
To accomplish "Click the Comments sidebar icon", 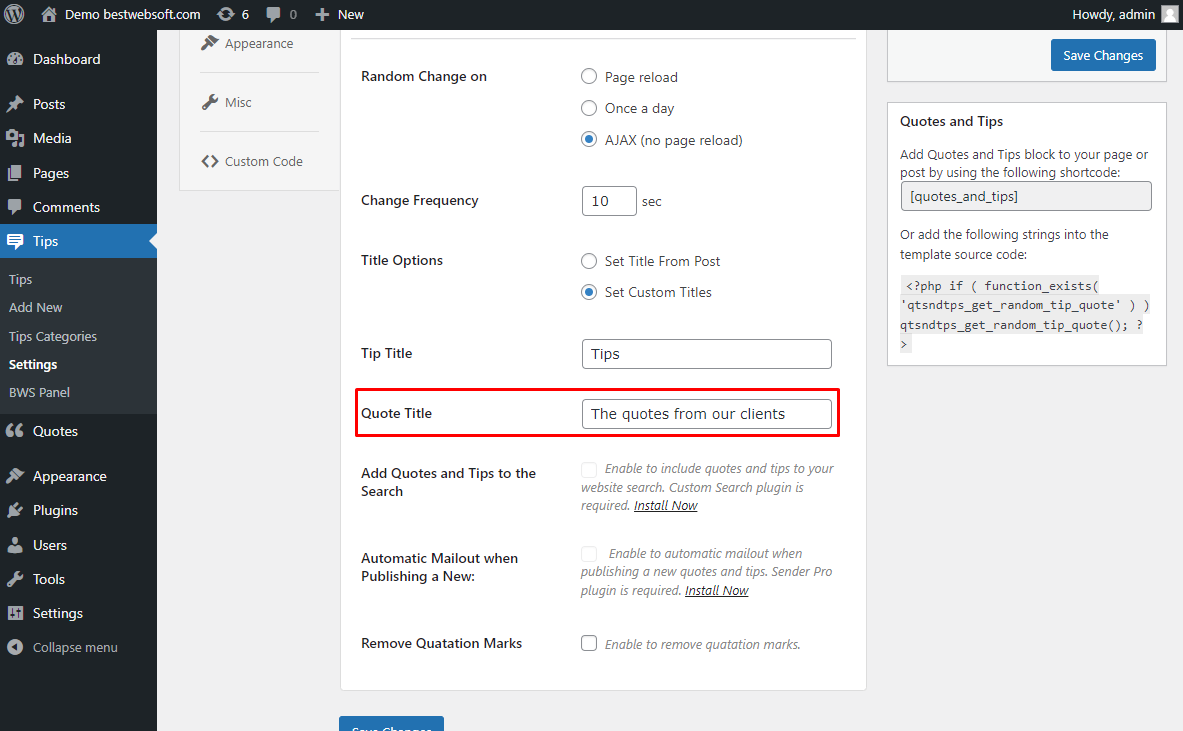I will (x=15, y=207).
